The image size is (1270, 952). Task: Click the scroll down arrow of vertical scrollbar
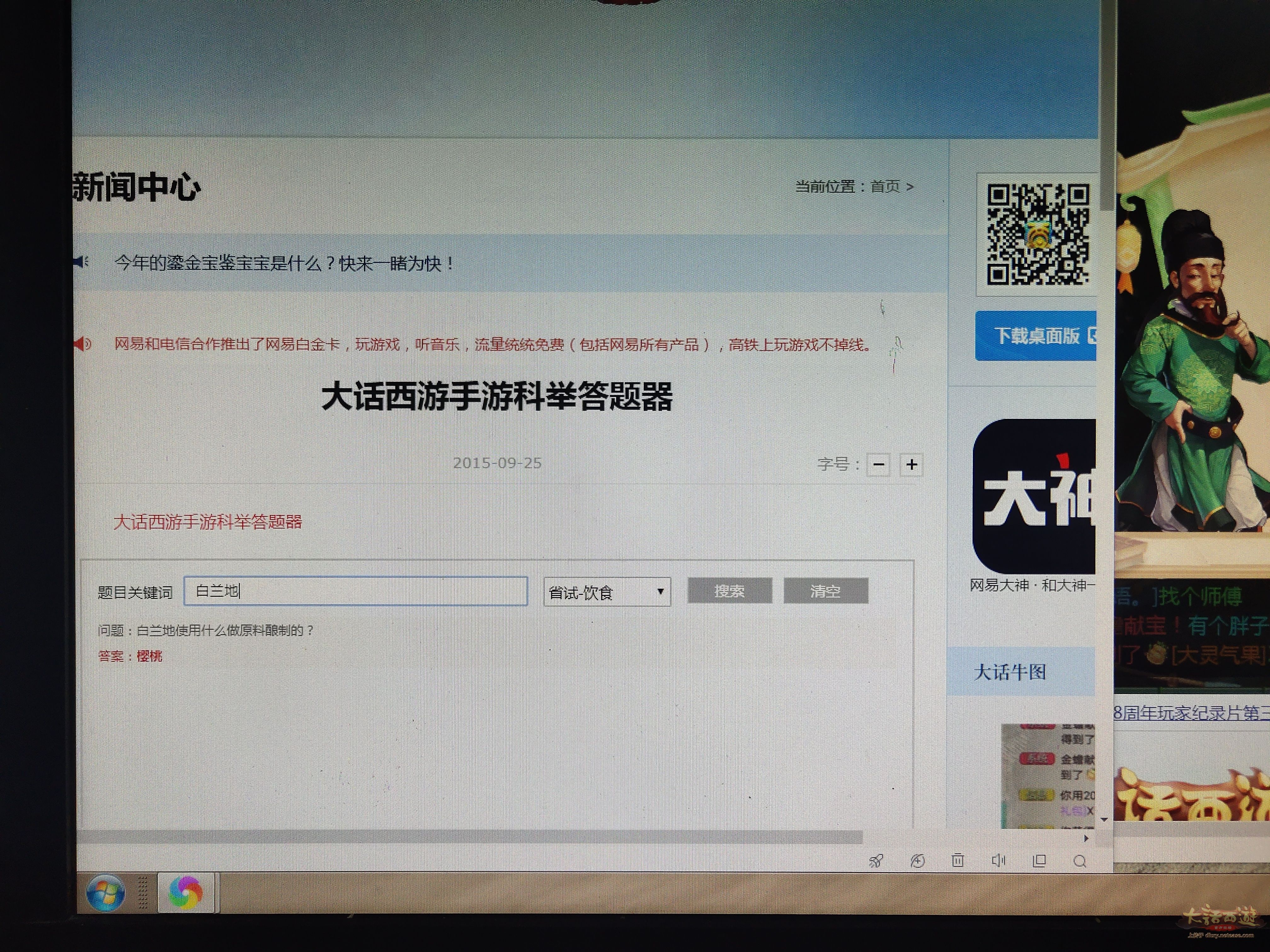(1105, 819)
